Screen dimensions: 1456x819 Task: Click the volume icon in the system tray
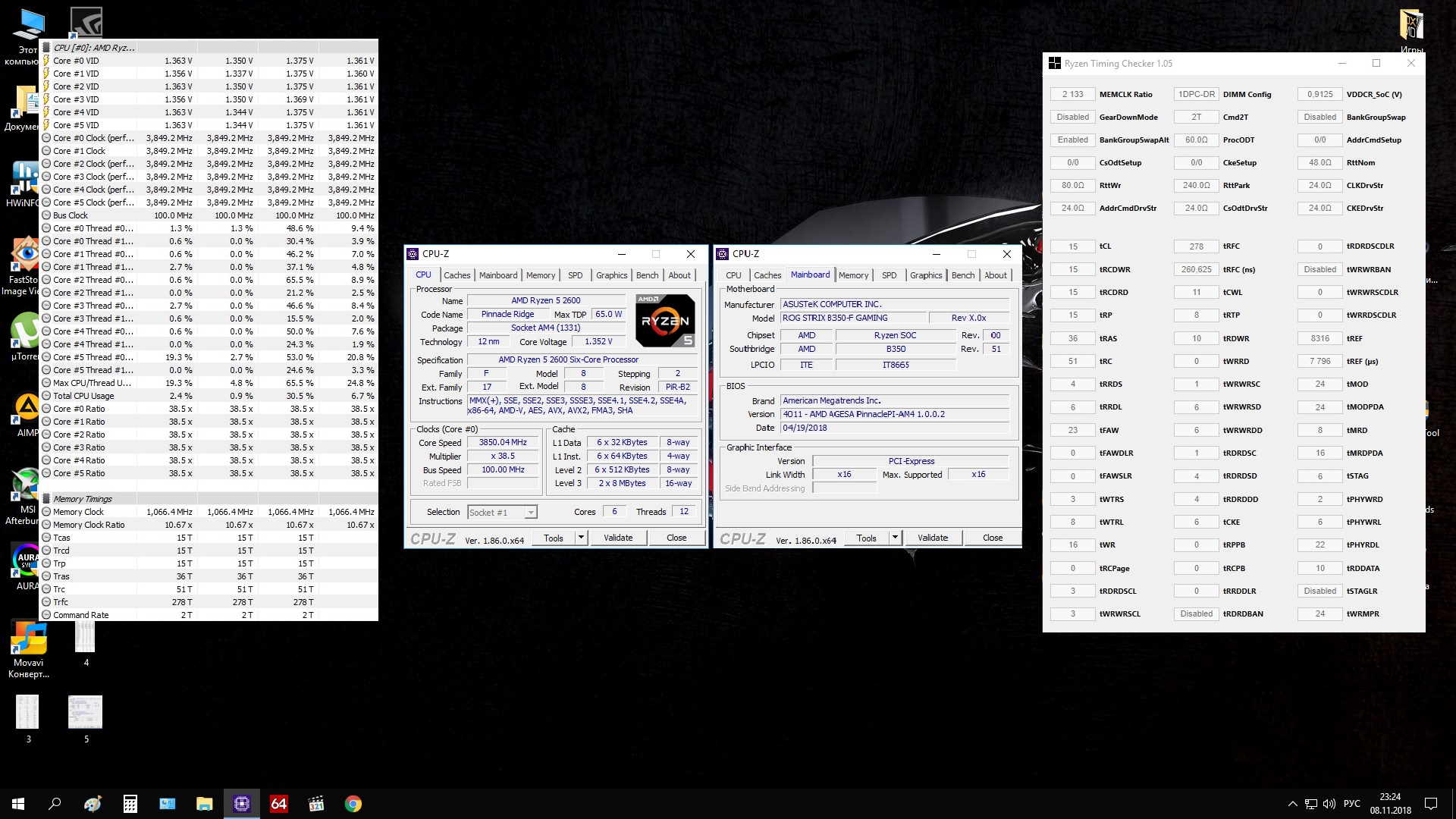tap(1329, 804)
